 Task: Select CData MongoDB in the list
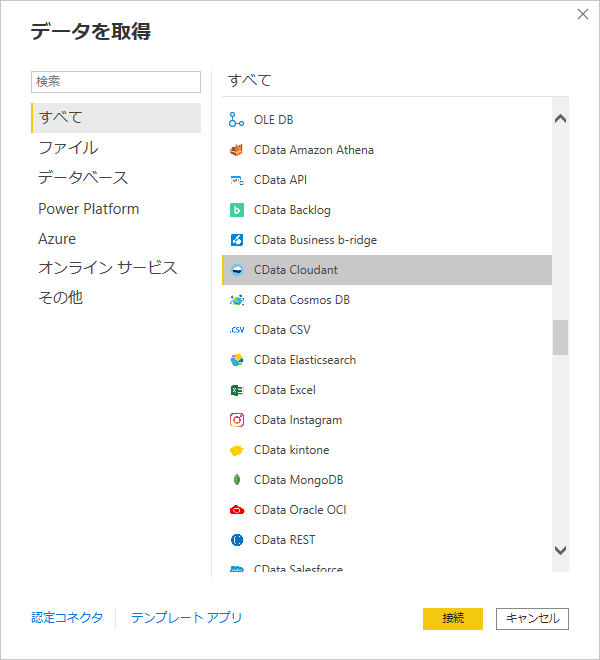coord(387,480)
